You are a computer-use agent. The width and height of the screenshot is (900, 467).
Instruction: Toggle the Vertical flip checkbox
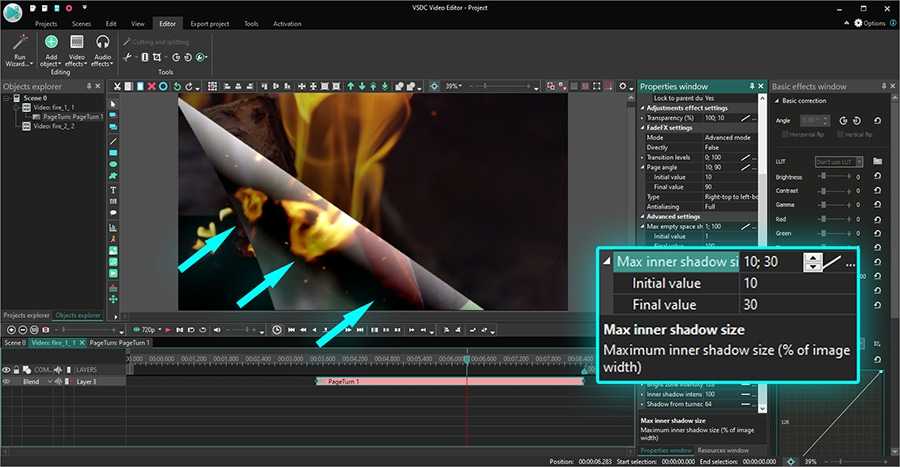pos(838,134)
